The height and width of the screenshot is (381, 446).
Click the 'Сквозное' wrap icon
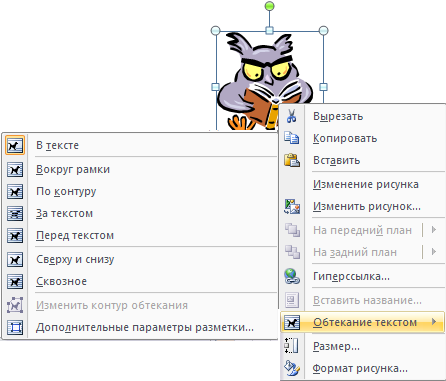[x=15, y=282]
